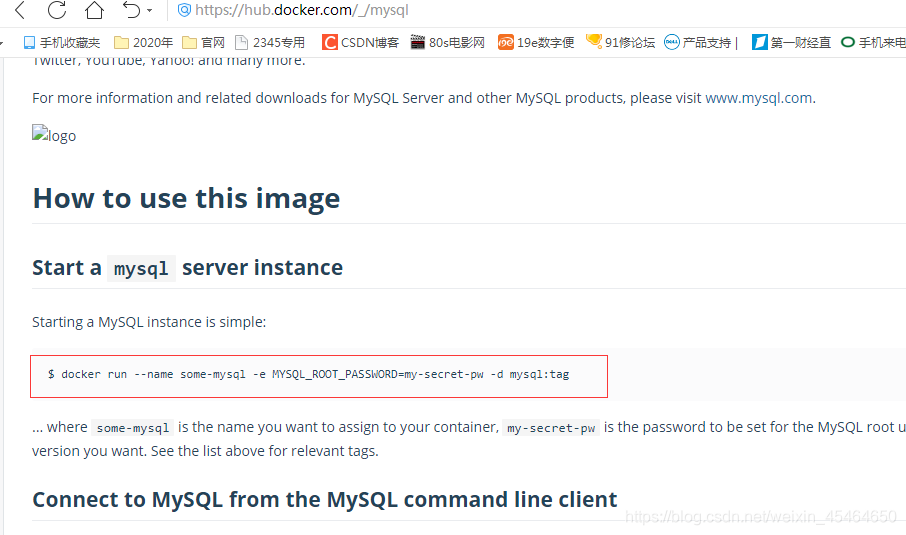The image size is (906, 535).
Task: Open the 19e数字便 bookmark
Action: tap(536, 42)
